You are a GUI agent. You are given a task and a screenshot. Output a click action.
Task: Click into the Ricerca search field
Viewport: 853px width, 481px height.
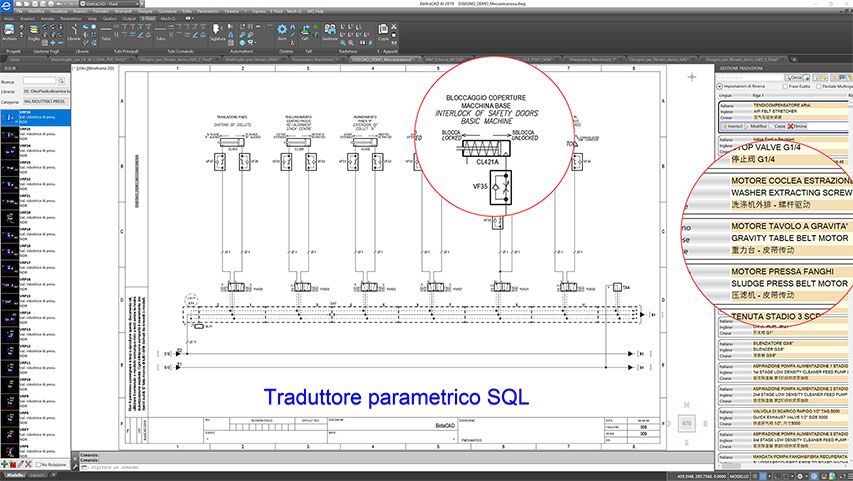(x=39, y=81)
